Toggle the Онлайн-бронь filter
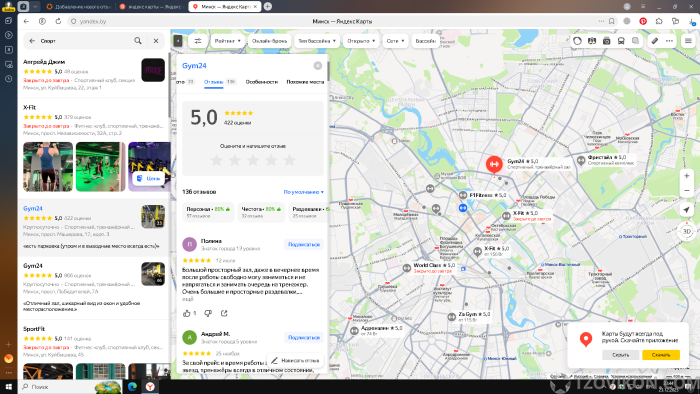 269,41
